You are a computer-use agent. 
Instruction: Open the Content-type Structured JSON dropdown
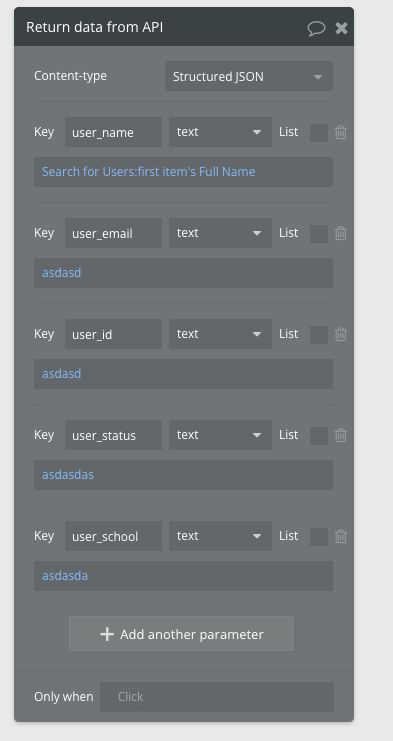[x=249, y=76]
